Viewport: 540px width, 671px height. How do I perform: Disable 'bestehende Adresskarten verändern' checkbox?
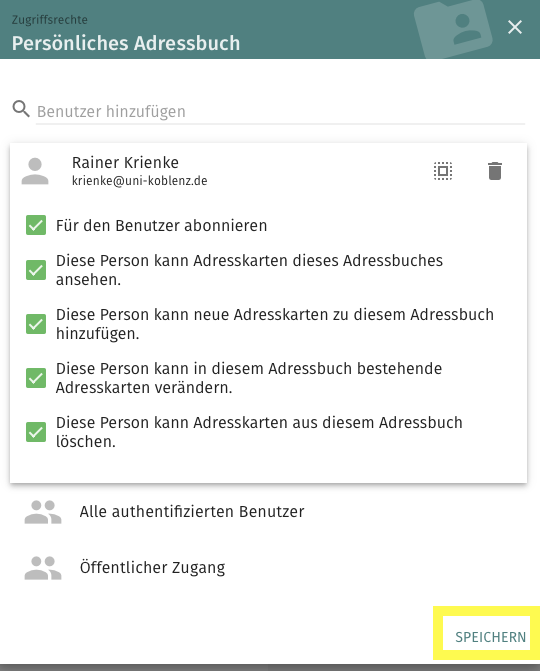(36, 377)
